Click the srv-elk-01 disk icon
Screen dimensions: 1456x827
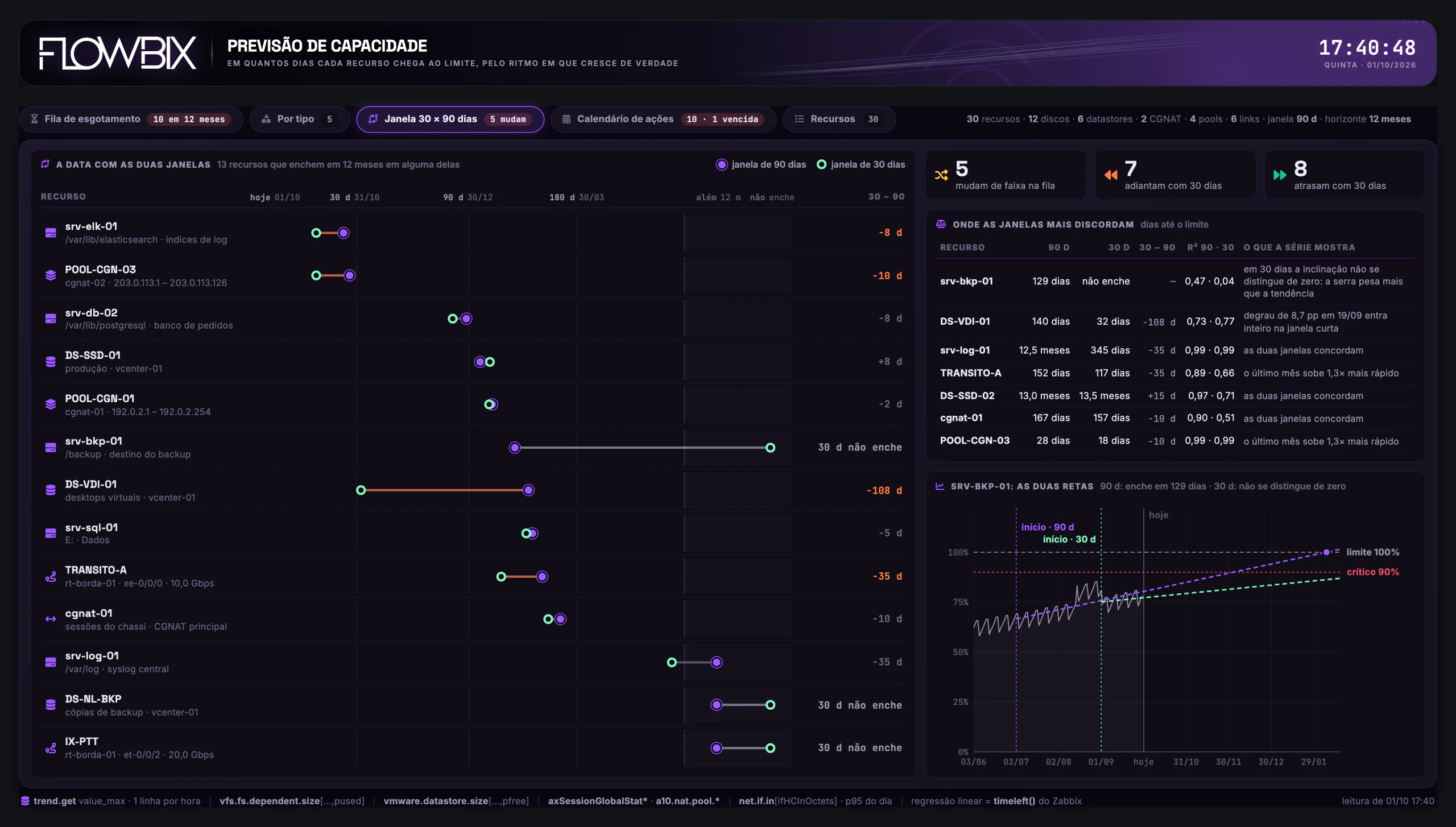pos(51,233)
